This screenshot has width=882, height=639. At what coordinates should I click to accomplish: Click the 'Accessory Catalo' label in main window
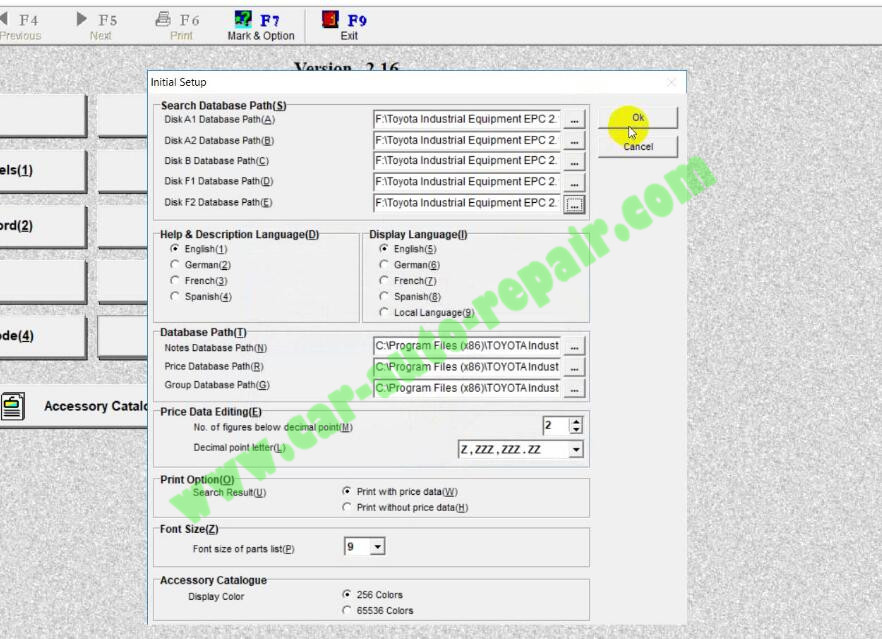coord(96,406)
